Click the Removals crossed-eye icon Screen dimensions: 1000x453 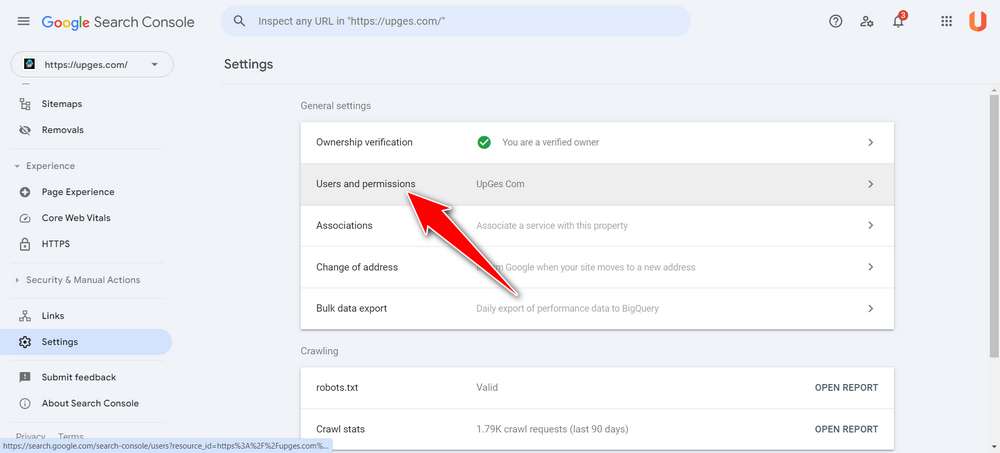point(25,130)
